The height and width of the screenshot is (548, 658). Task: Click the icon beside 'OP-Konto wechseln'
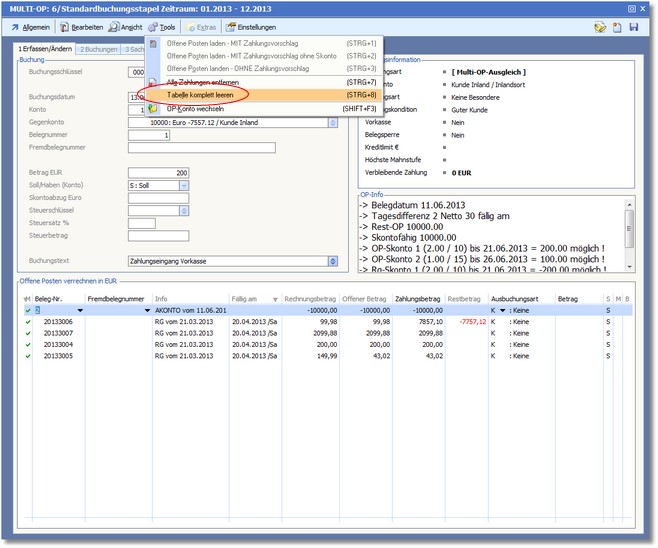[152, 107]
